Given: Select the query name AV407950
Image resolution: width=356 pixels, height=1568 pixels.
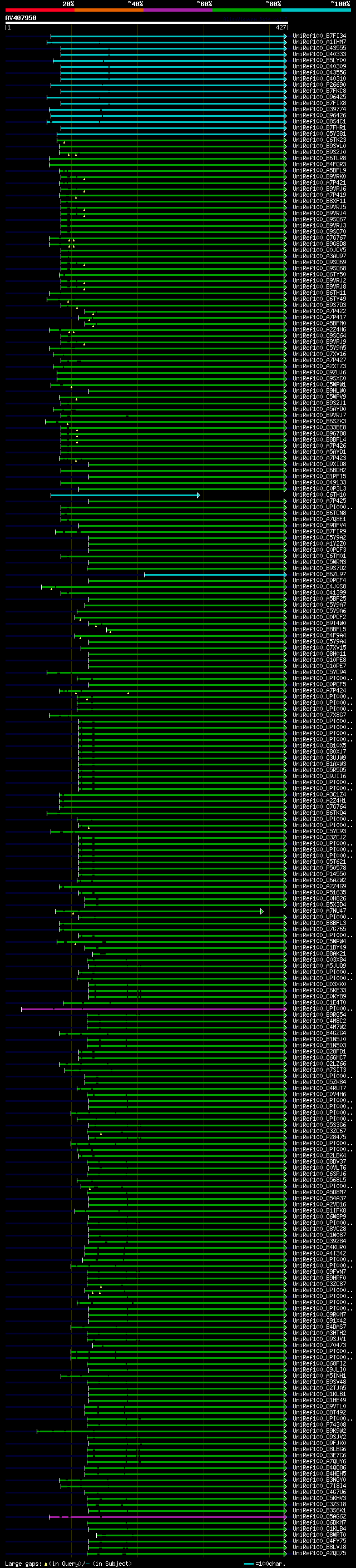Looking at the screenshot, I should [21, 18].
